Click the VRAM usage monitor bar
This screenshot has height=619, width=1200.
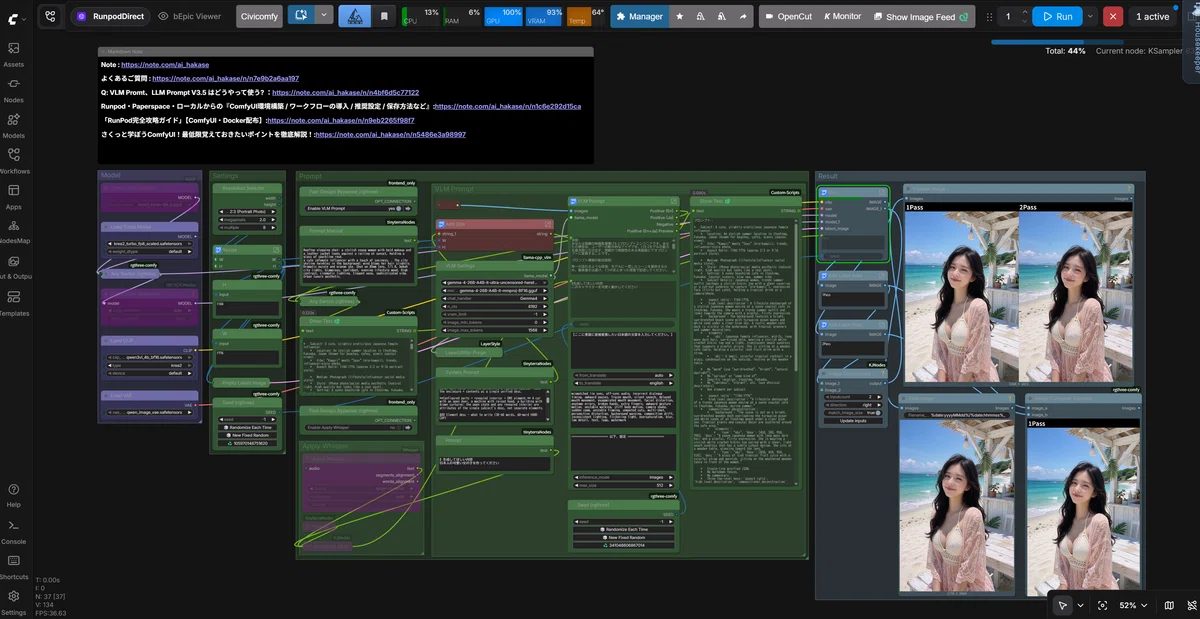click(546, 16)
